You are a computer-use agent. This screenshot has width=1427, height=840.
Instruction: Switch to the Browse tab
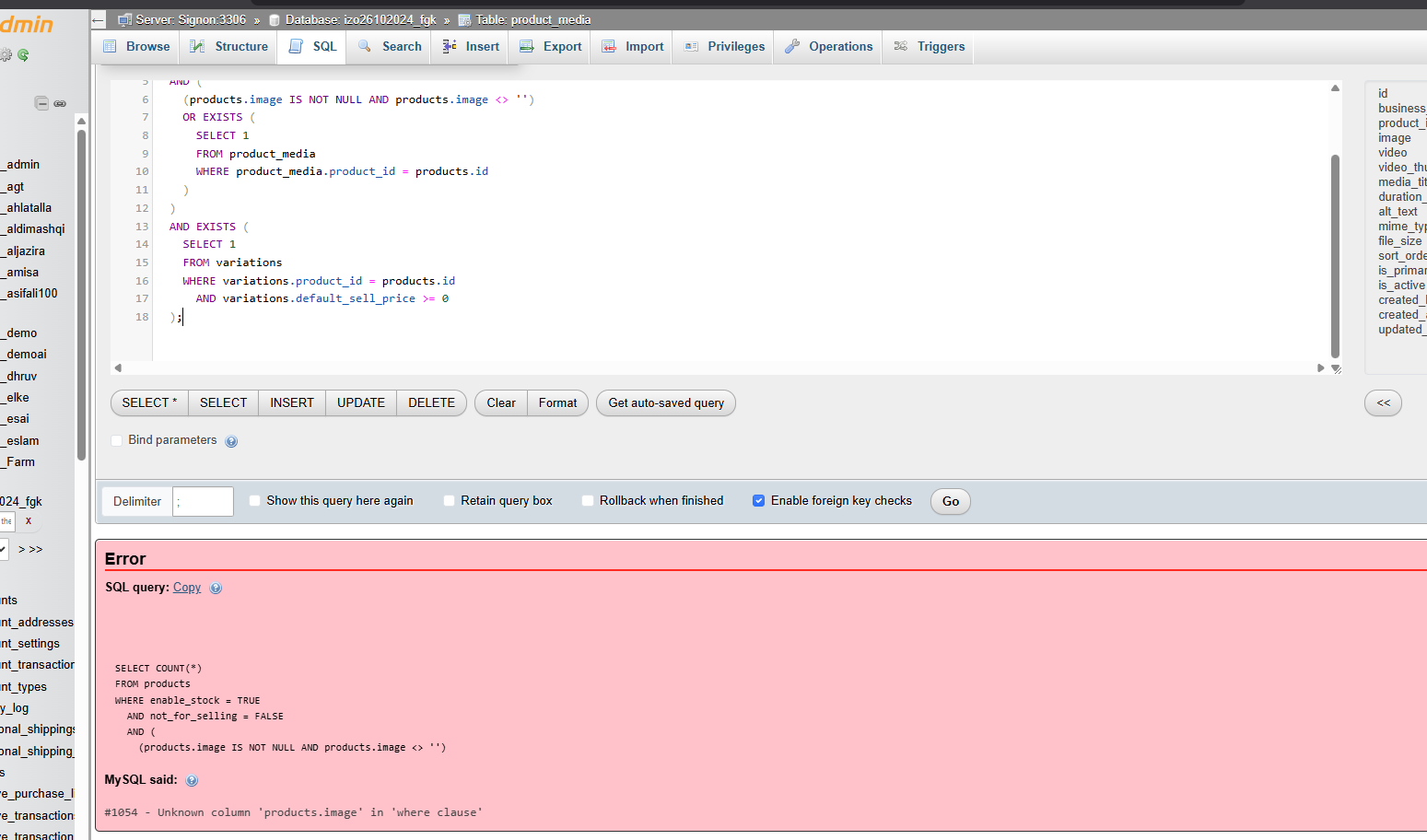point(136,46)
